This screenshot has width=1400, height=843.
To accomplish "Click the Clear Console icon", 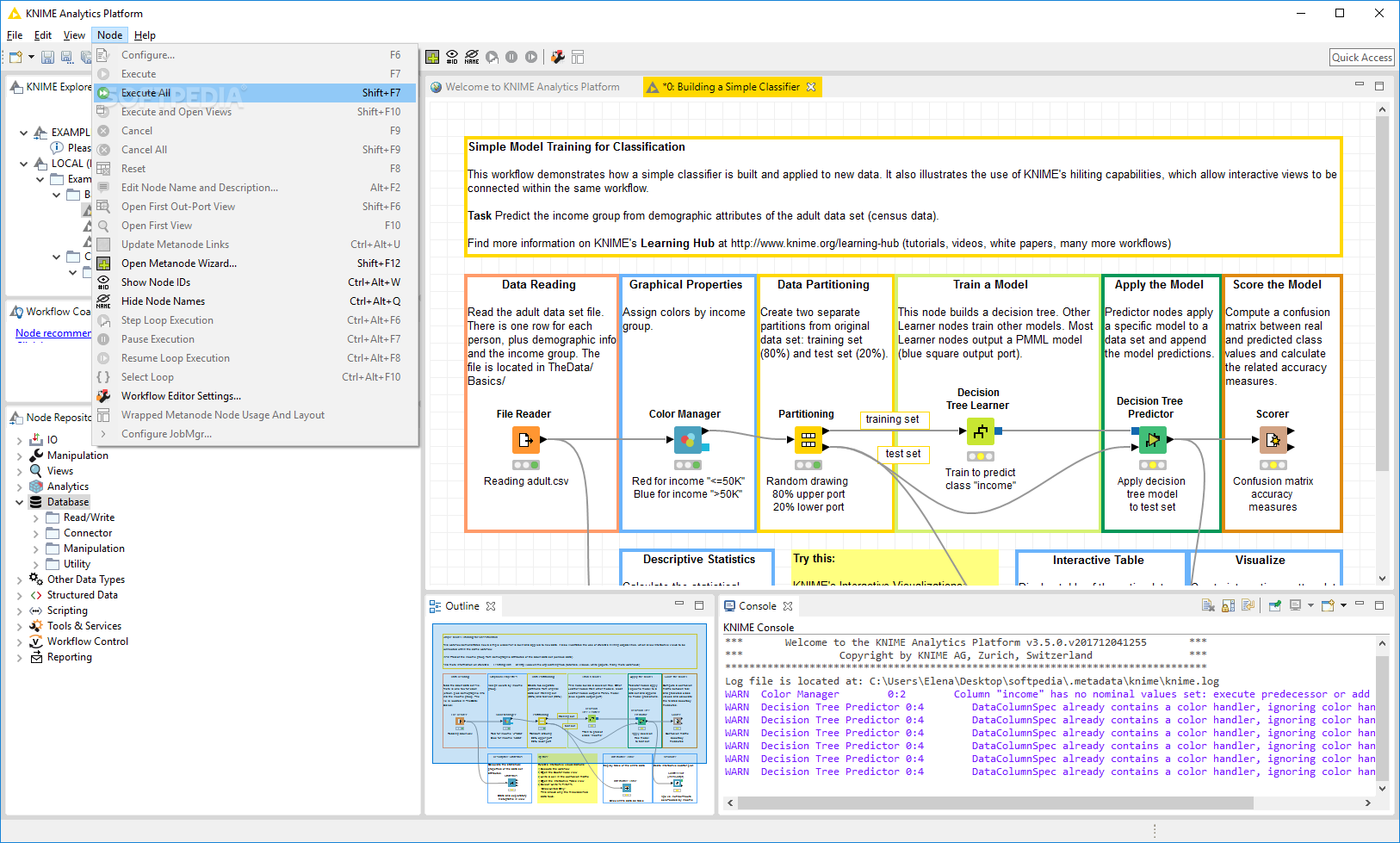I will (x=1208, y=605).
